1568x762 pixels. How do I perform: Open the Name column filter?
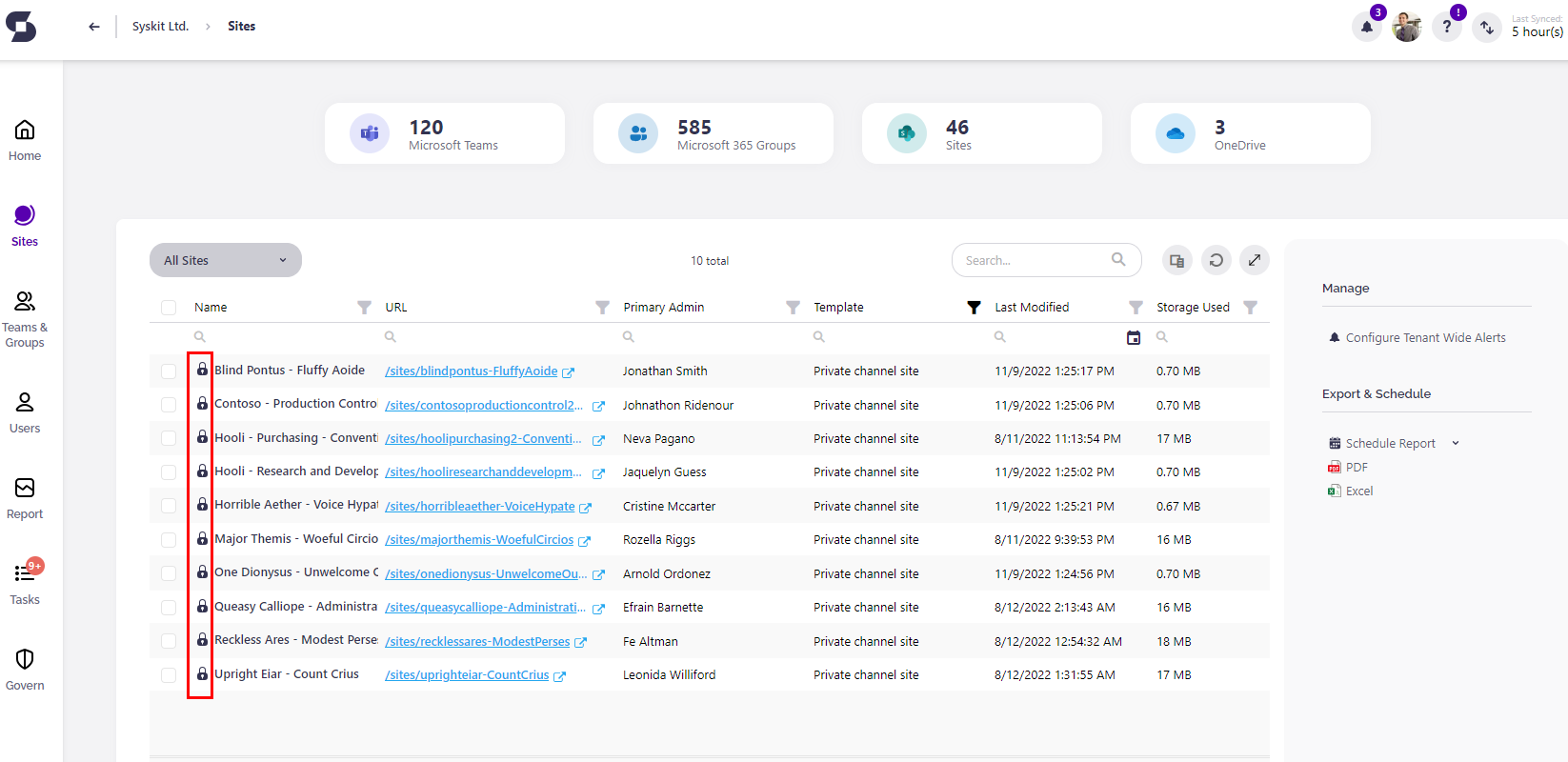click(364, 307)
